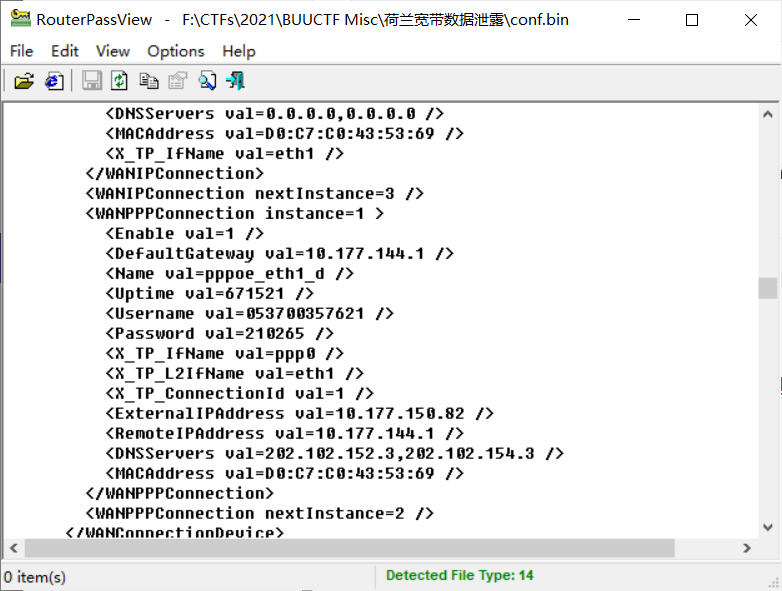Viewport: 782px width, 591px height.
Task: Click the Copy toolbar icon
Action: 149,81
